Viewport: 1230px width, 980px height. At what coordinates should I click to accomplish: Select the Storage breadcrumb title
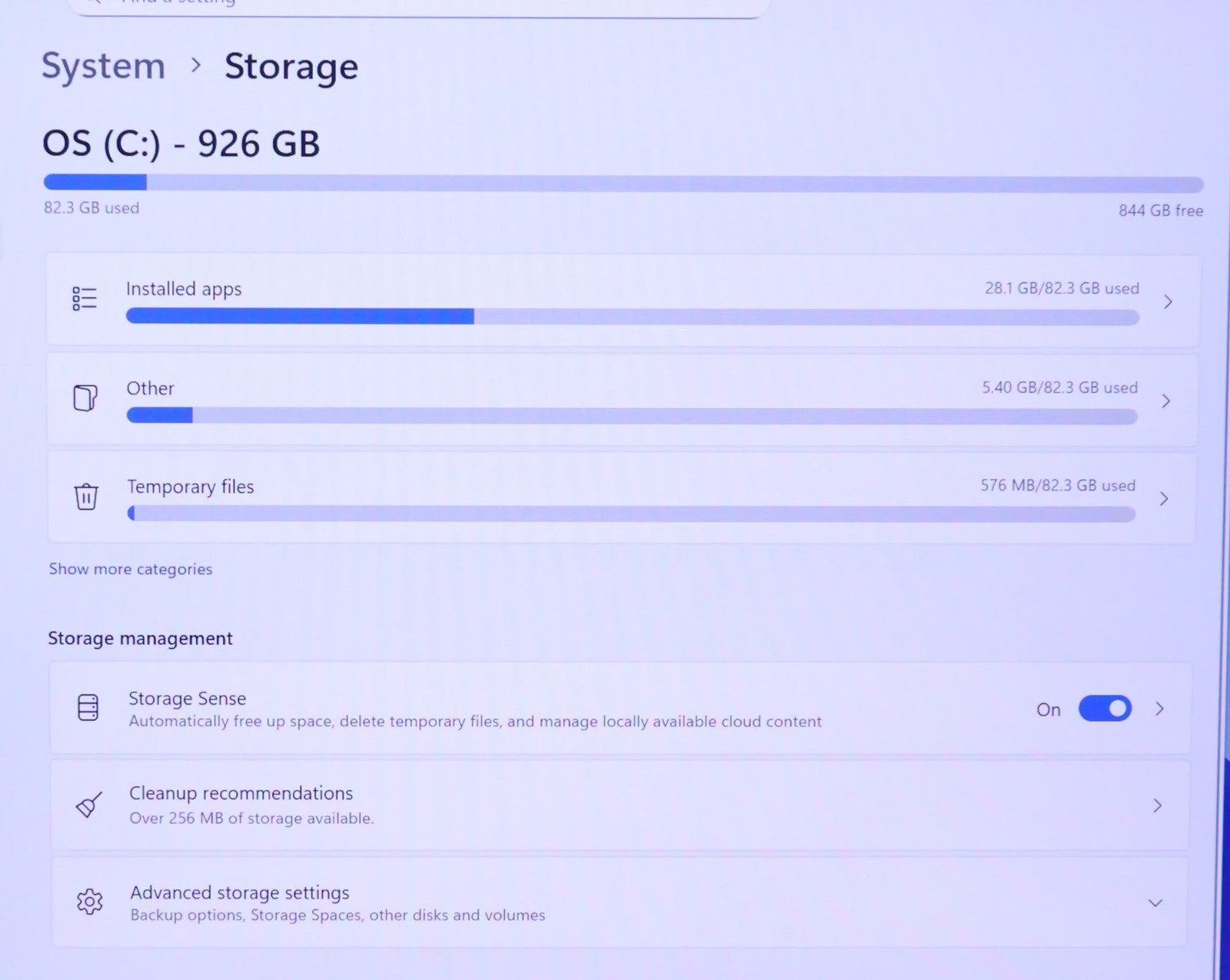pyautogui.click(x=291, y=67)
